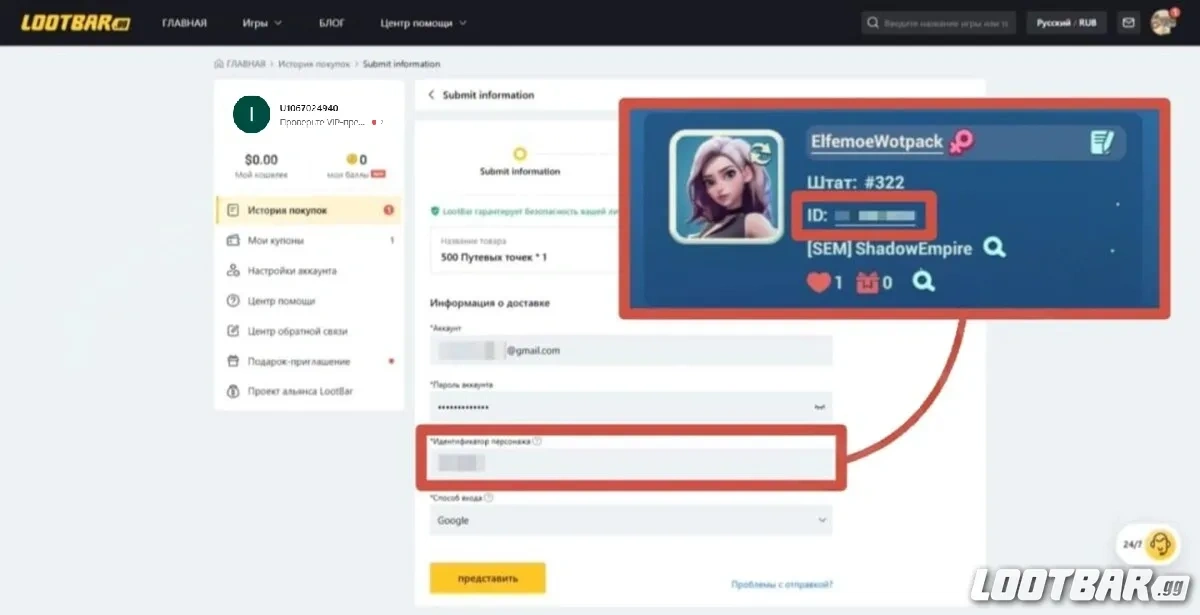Open the Игры dropdown menu
The image size is (1200, 615).
click(x=261, y=22)
